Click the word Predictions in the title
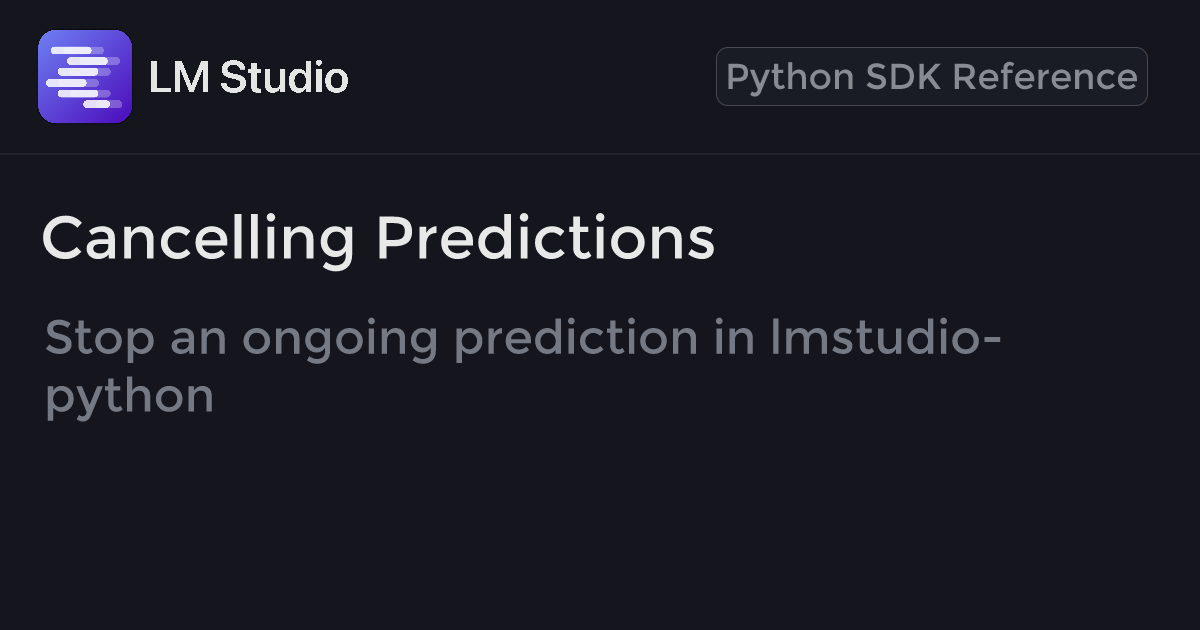Viewport: 1200px width, 630px height. [x=545, y=239]
